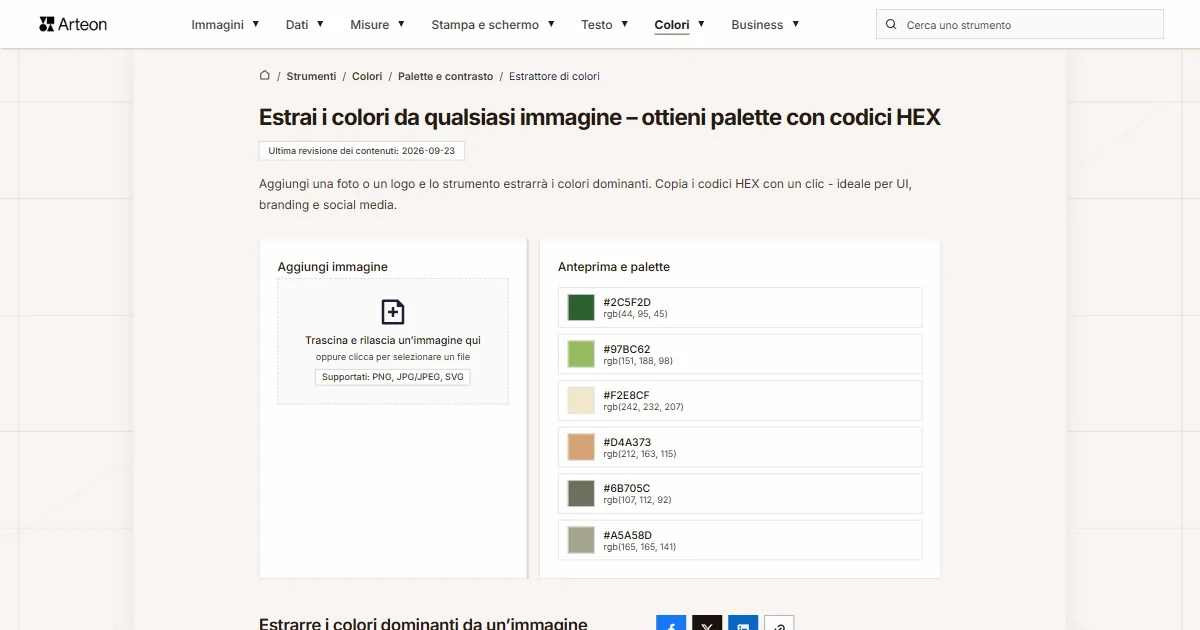Click the add-file icon in drop zone

tap(393, 311)
